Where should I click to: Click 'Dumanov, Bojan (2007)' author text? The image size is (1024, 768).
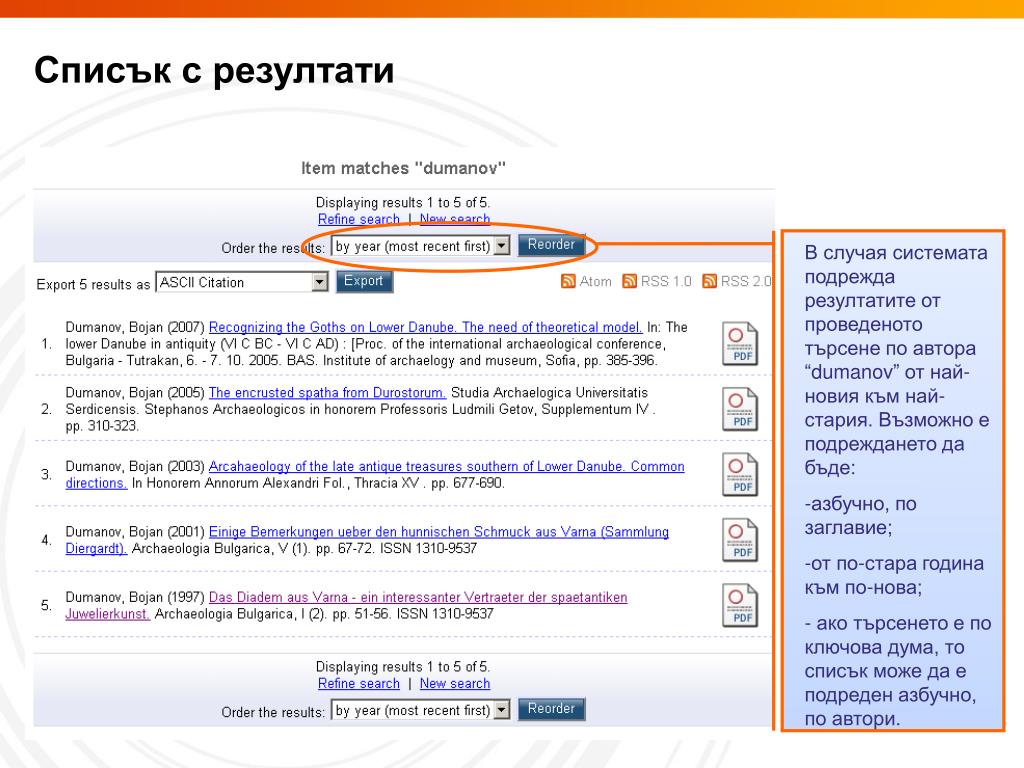[135, 327]
